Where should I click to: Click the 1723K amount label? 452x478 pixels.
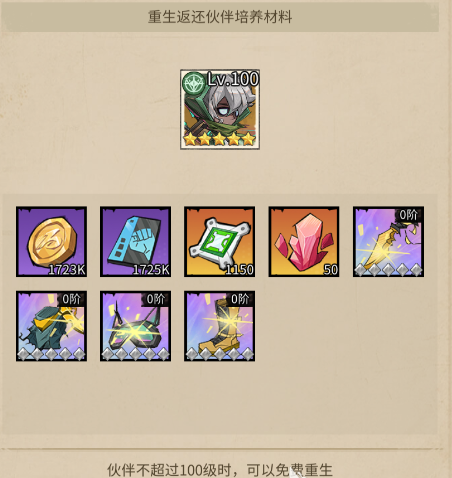pos(67,269)
